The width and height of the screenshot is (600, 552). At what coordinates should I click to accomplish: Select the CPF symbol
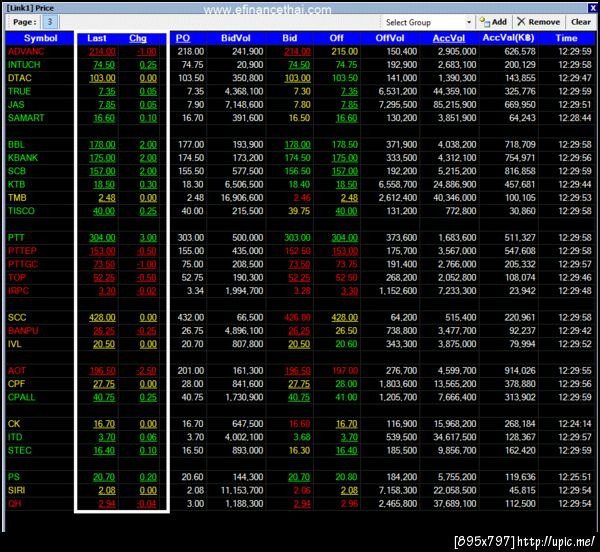click(16, 384)
